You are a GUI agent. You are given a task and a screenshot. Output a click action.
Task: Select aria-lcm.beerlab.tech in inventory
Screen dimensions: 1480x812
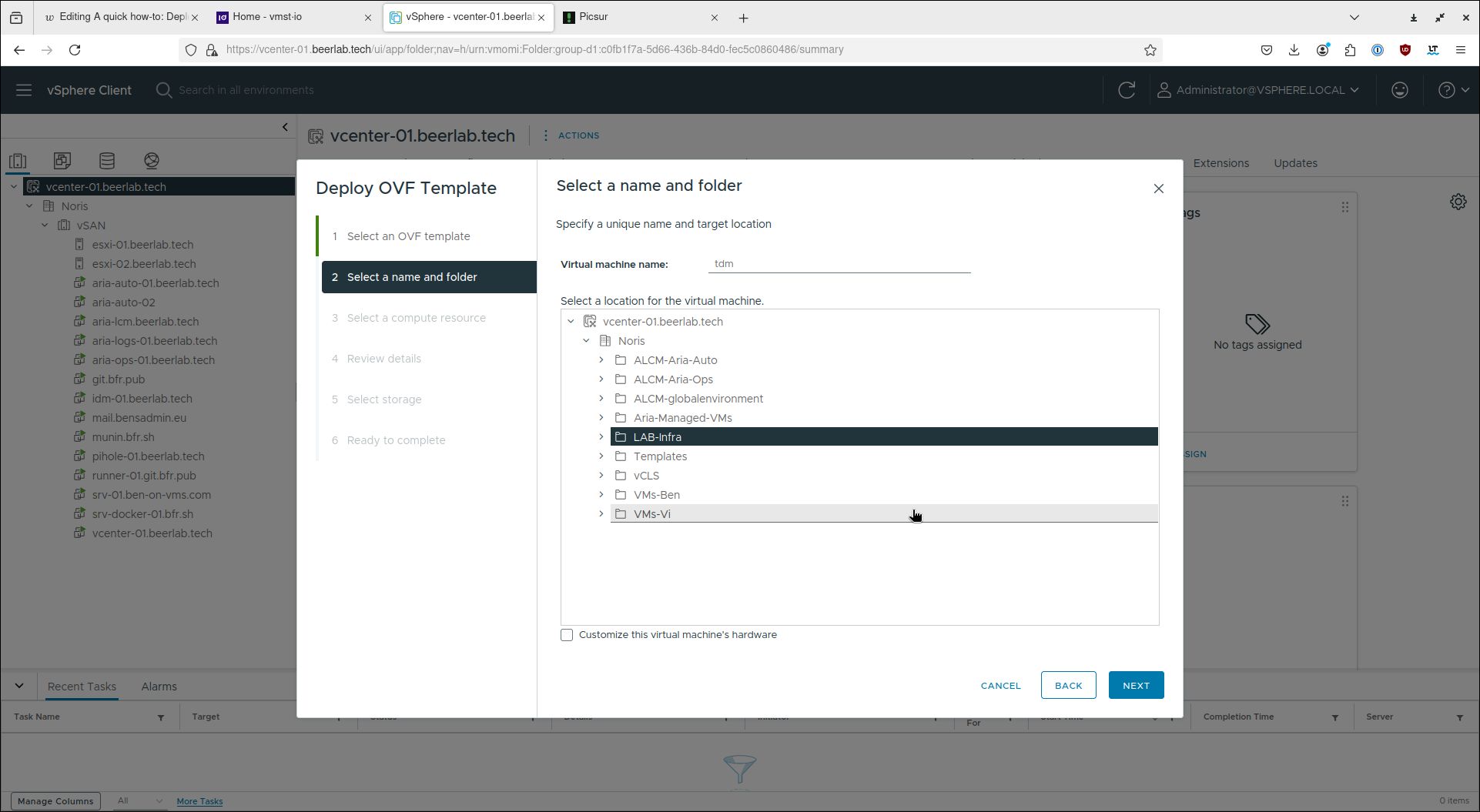click(x=145, y=322)
